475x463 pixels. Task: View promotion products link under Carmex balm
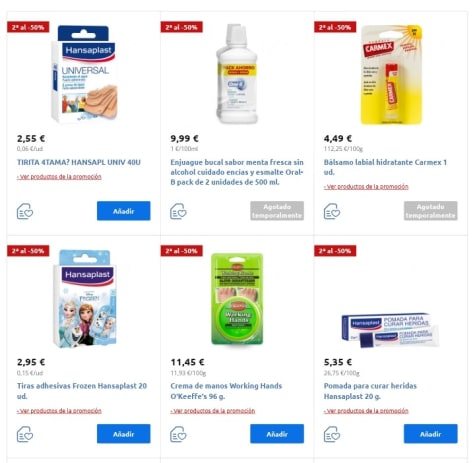click(366, 187)
